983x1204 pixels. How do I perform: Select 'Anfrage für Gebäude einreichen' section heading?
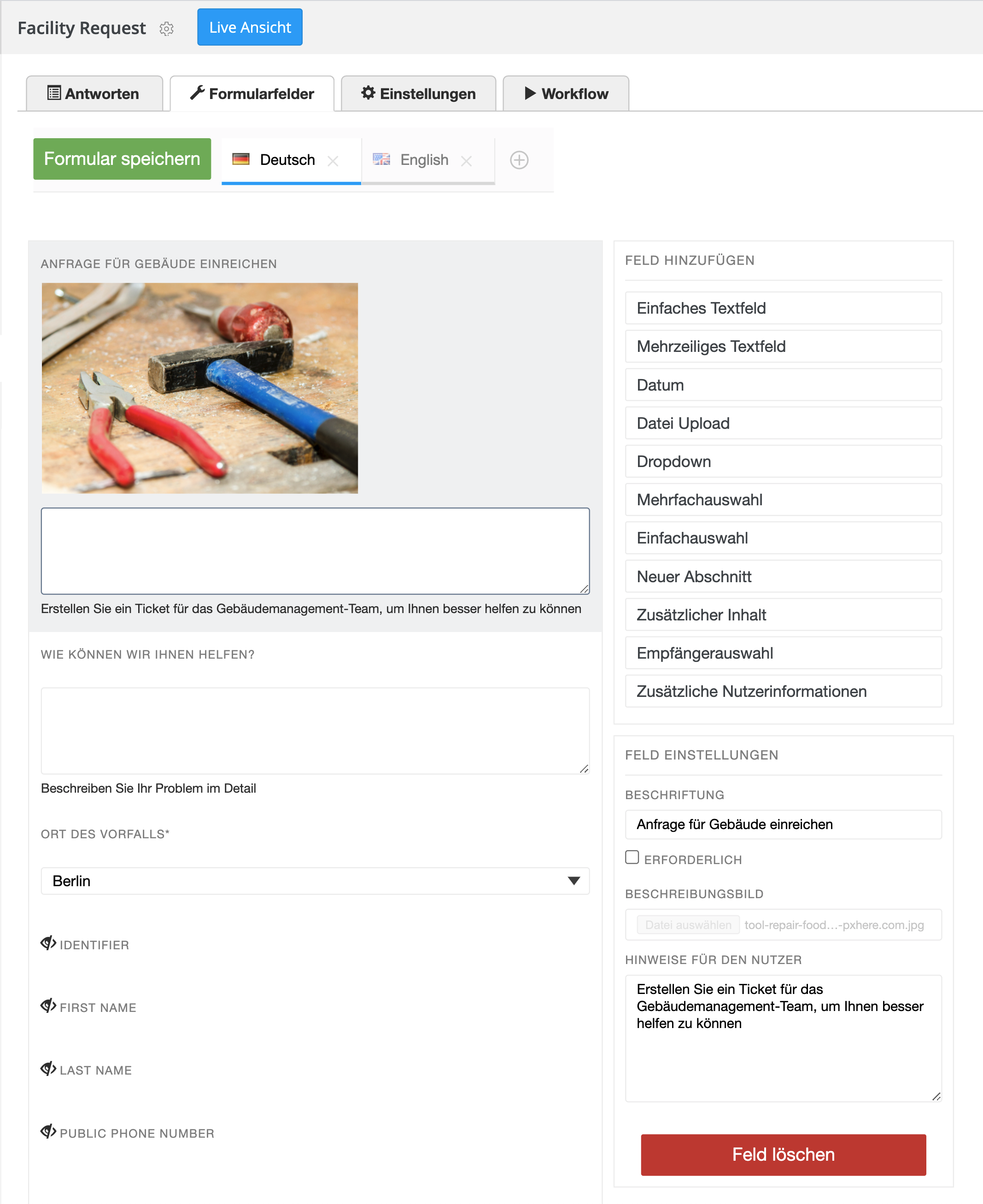[x=158, y=264]
